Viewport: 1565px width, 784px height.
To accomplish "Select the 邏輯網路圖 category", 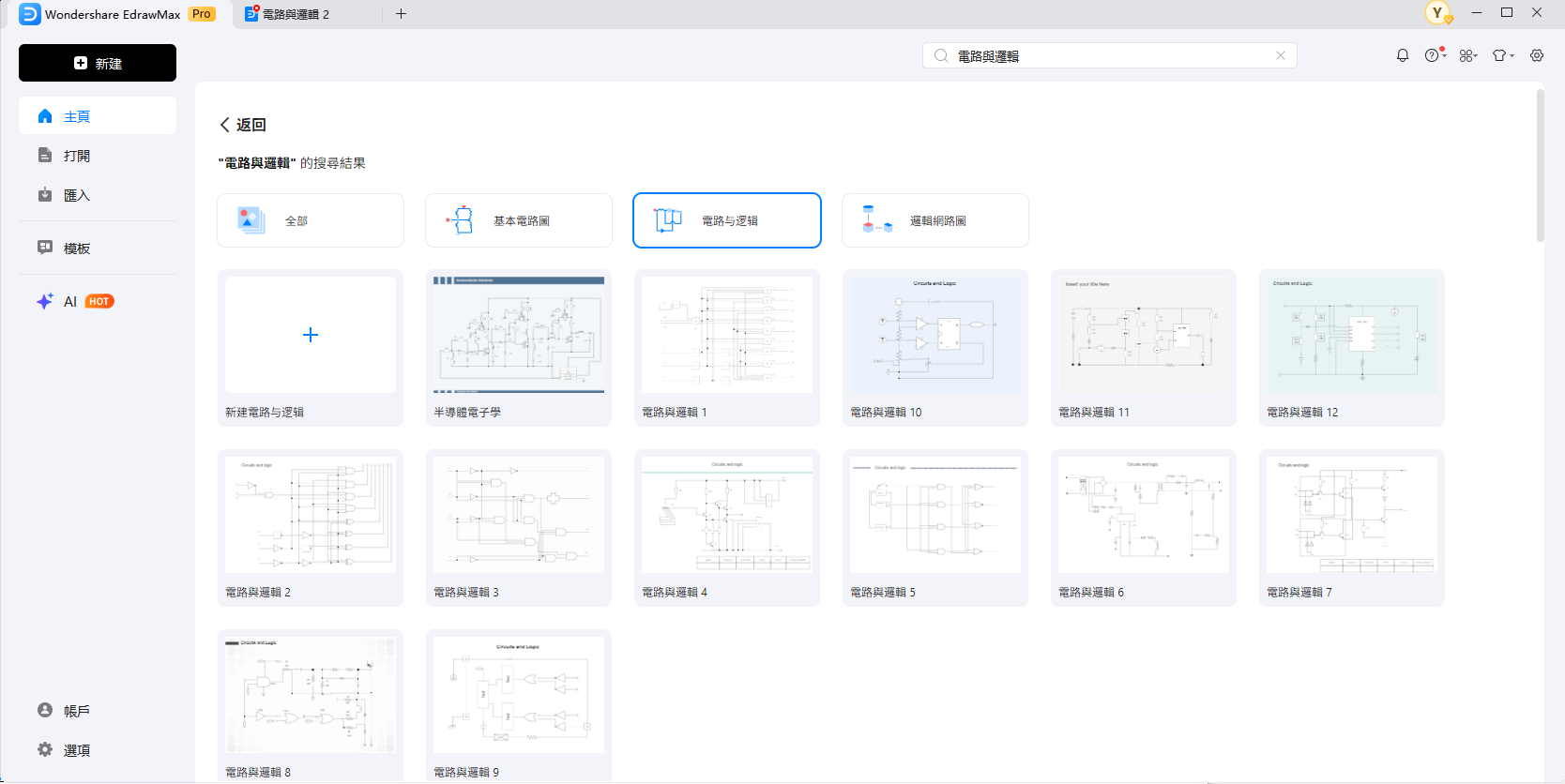I will coord(935,221).
